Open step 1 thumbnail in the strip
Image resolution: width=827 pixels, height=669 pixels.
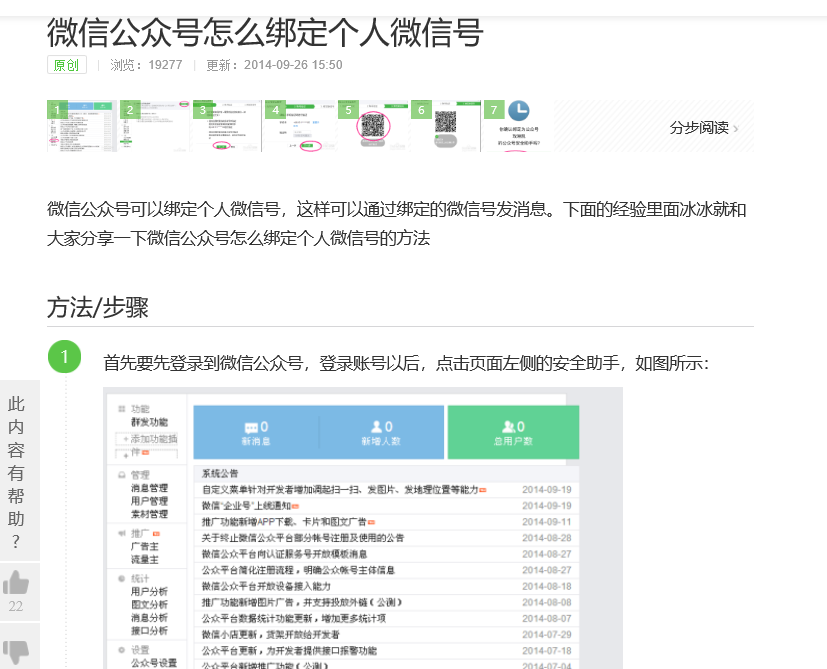pos(82,126)
